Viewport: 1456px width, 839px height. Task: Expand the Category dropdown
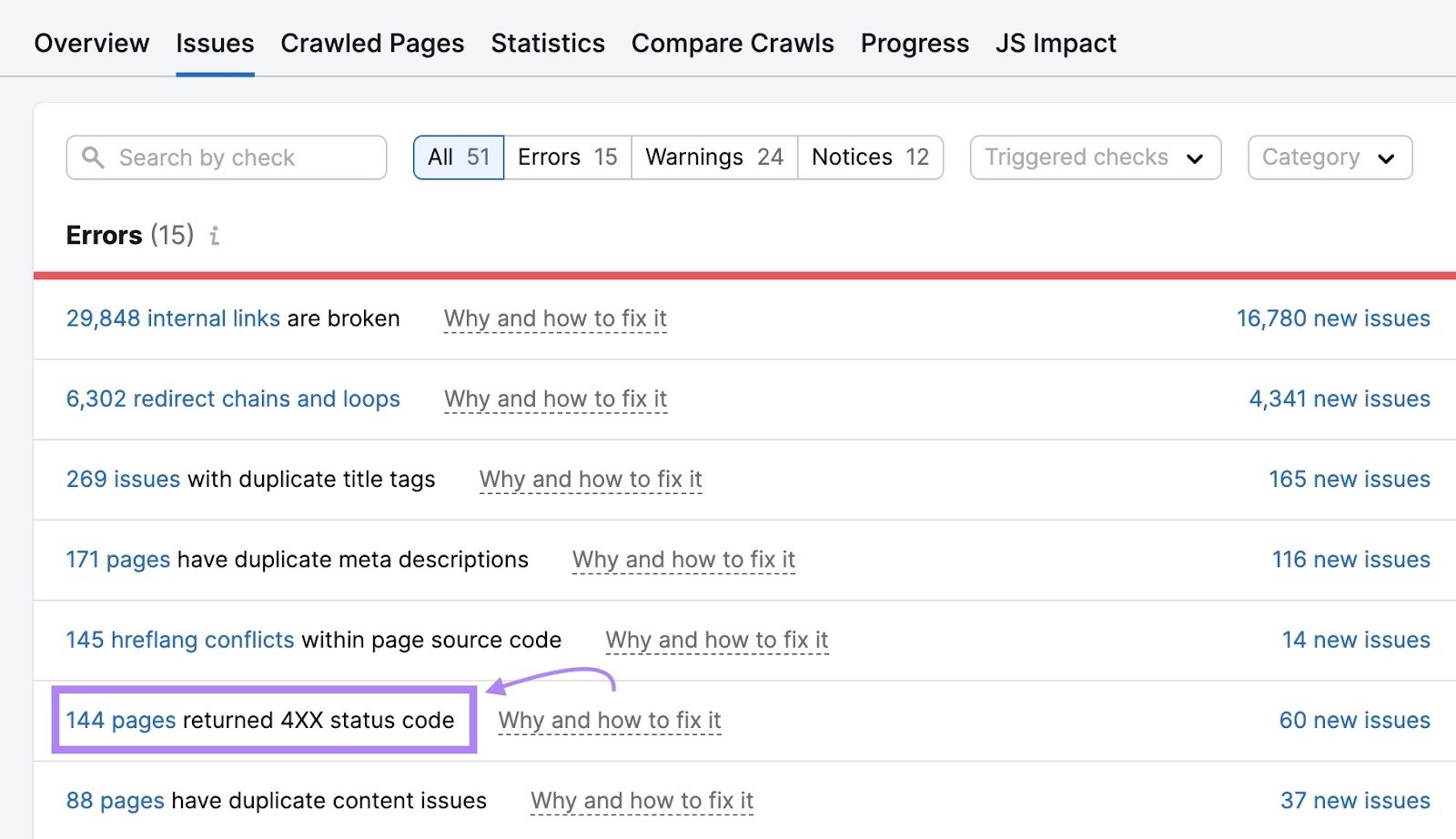pos(1329,157)
